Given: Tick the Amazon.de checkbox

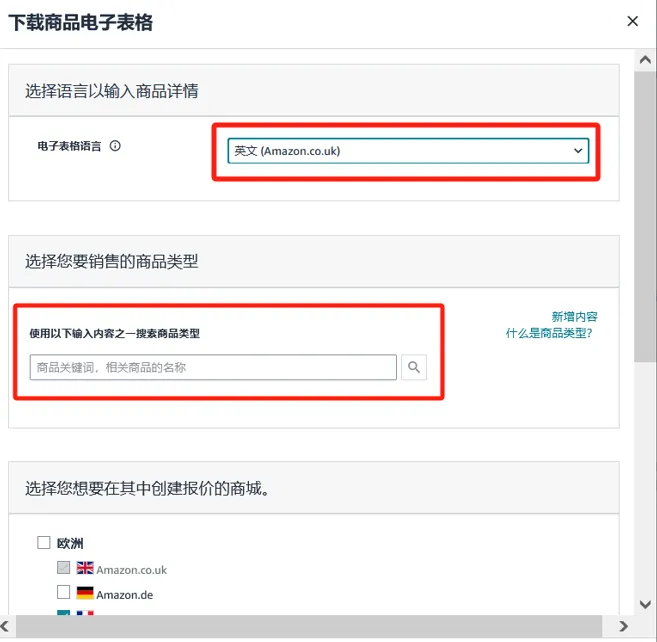Looking at the screenshot, I should [x=64, y=593].
